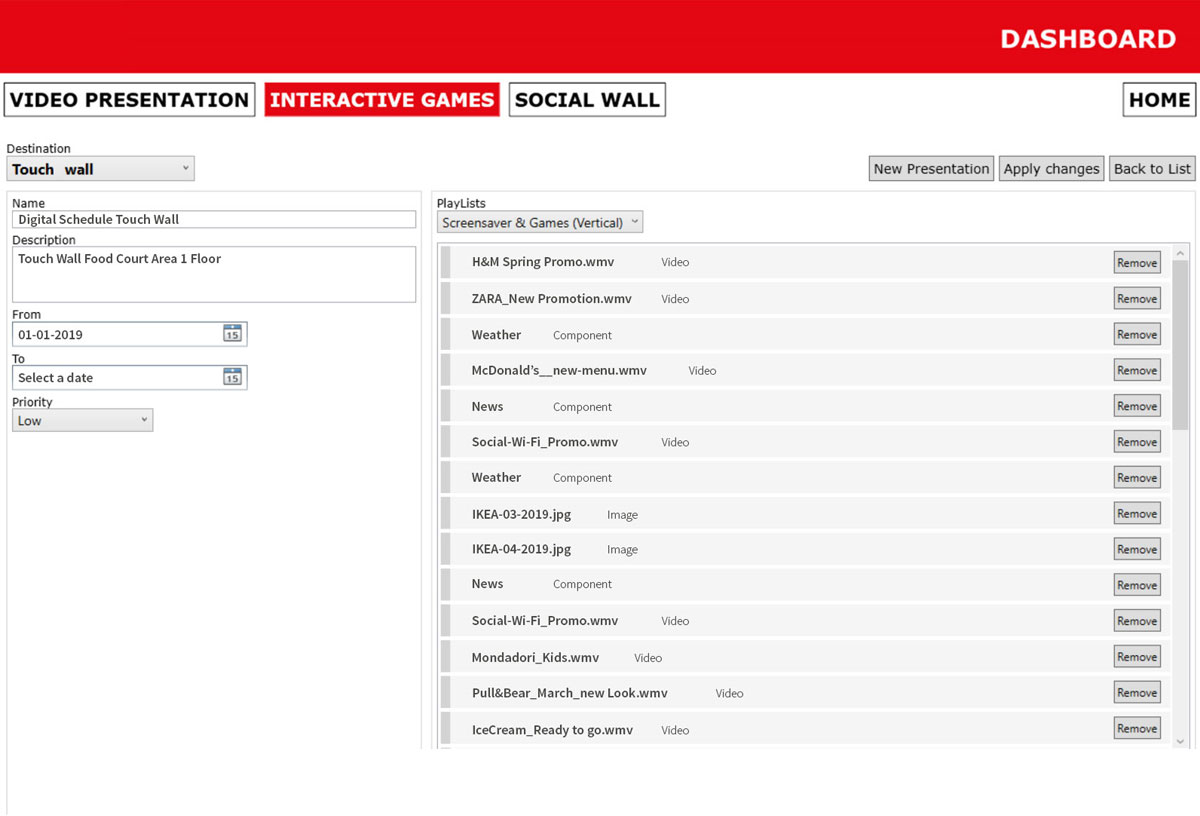Switch to the SOCIAL WALL tab

coord(587,100)
